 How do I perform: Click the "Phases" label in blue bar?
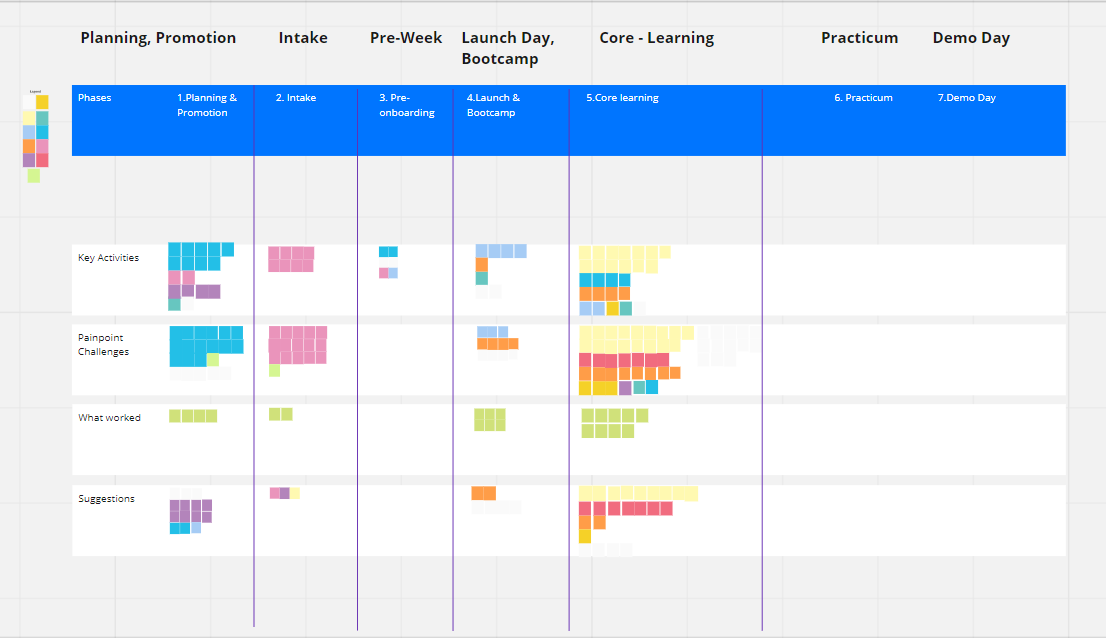click(95, 98)
